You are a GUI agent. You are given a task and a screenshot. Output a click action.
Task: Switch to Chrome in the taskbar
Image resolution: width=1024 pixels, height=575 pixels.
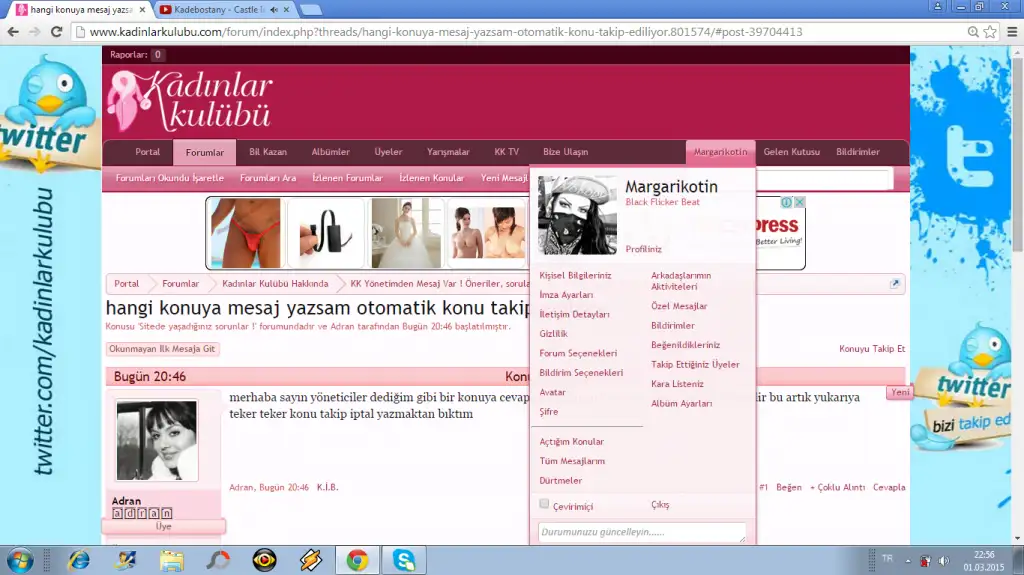tap(357, 561)
